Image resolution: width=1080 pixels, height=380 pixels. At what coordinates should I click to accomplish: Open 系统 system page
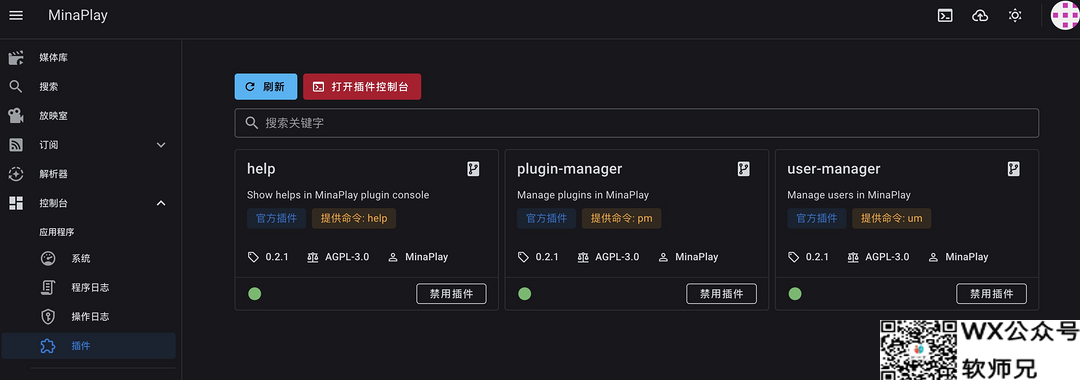[x=88, y=259]
